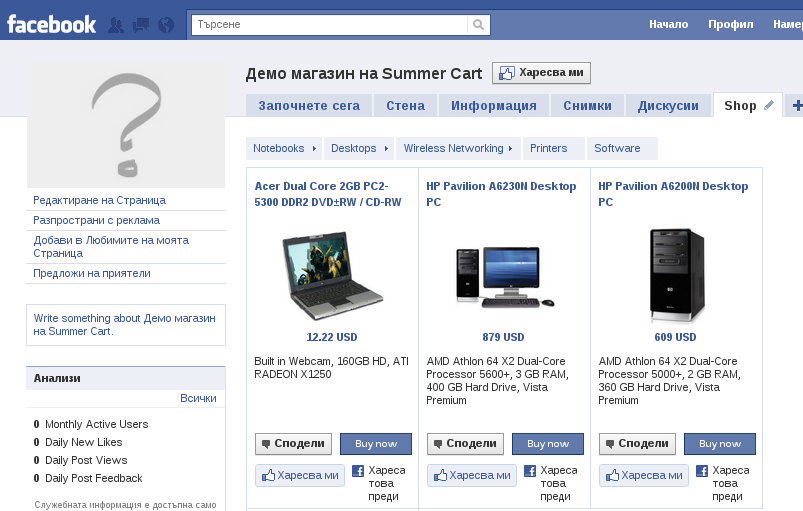Open the Снимки tab
803x511 pixels.
(x=580, y=106)
